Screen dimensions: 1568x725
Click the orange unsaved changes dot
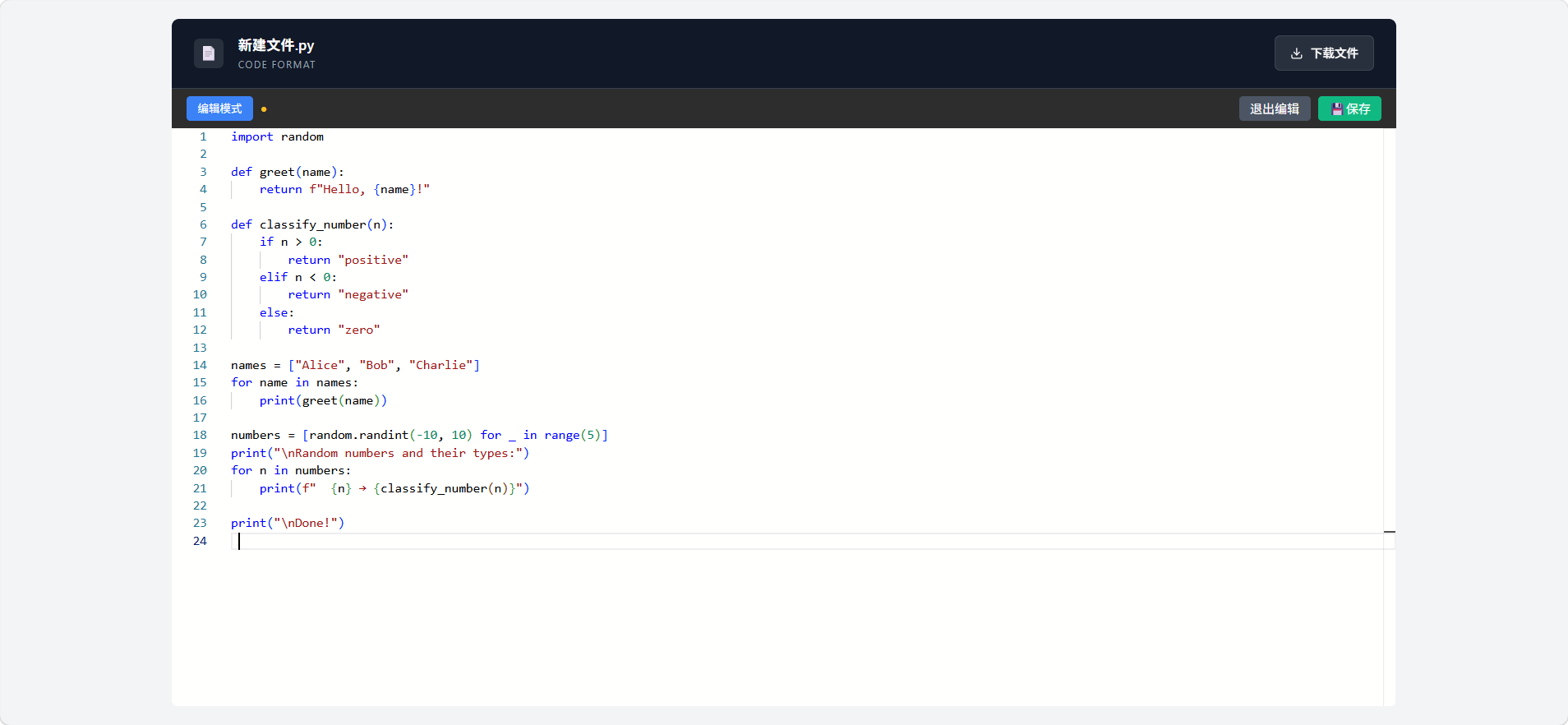pyautogui.click(x=264, y=109)
